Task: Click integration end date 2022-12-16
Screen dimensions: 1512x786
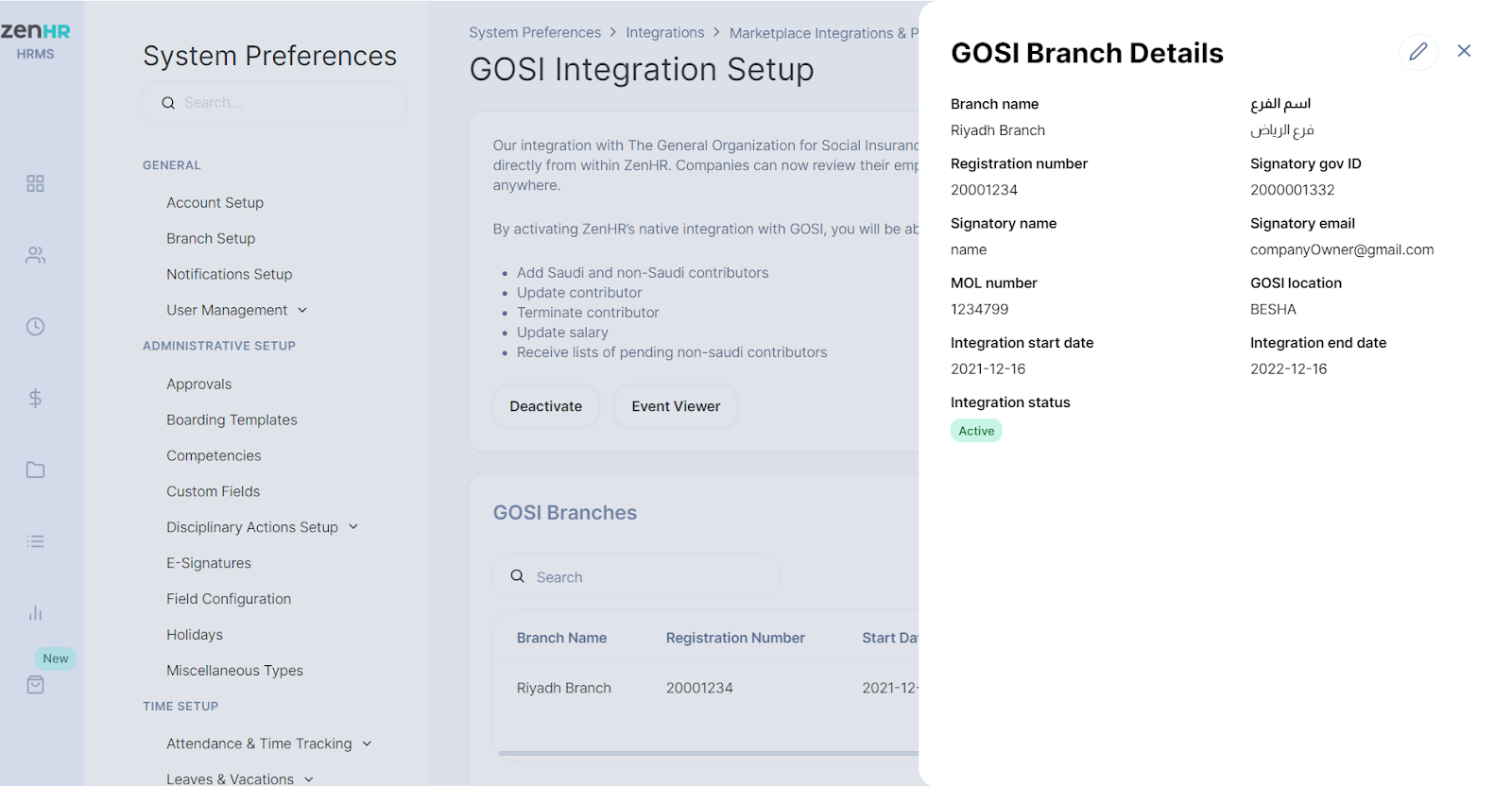Action: (1289, 368)
